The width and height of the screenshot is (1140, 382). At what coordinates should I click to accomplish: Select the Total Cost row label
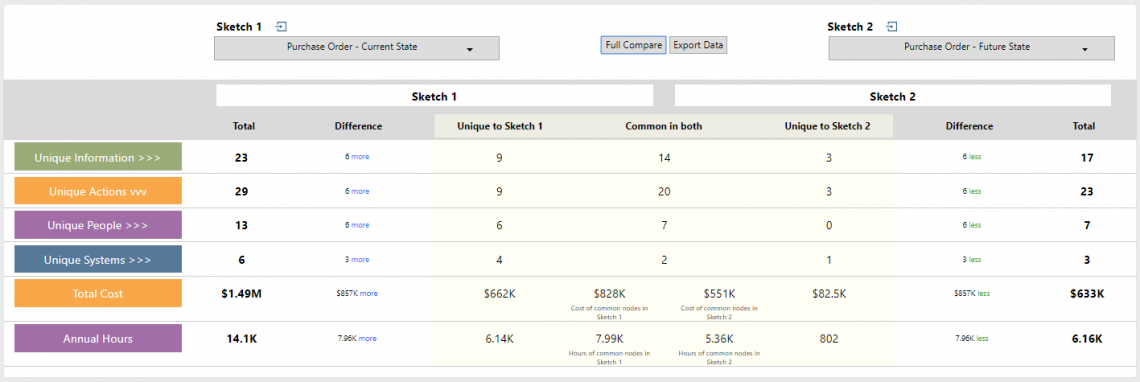[98, 294]
